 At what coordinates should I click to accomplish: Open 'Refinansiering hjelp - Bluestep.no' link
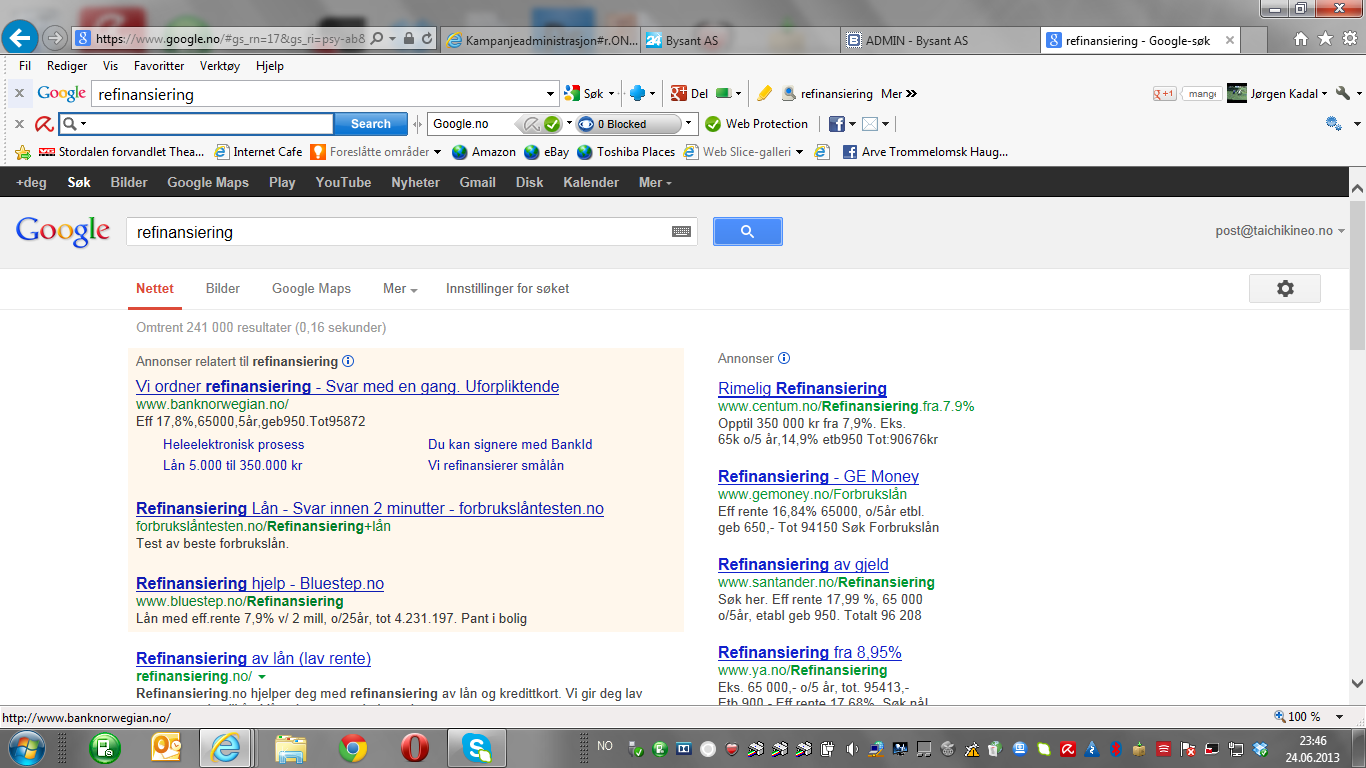coord(260,583)
